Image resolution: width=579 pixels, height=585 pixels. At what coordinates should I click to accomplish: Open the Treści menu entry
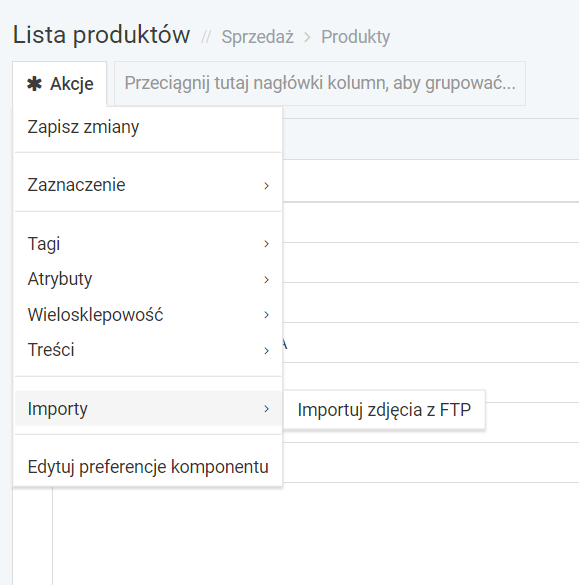[148, 350]
